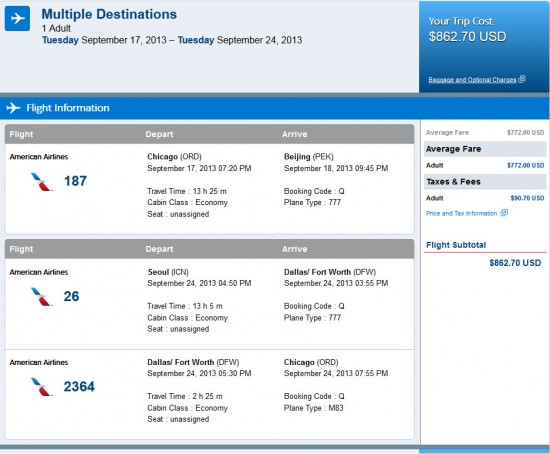Click Seoul (ICN) departure city
The height and width of the screenshot is (454, 550).
click(x=168, y=272)
